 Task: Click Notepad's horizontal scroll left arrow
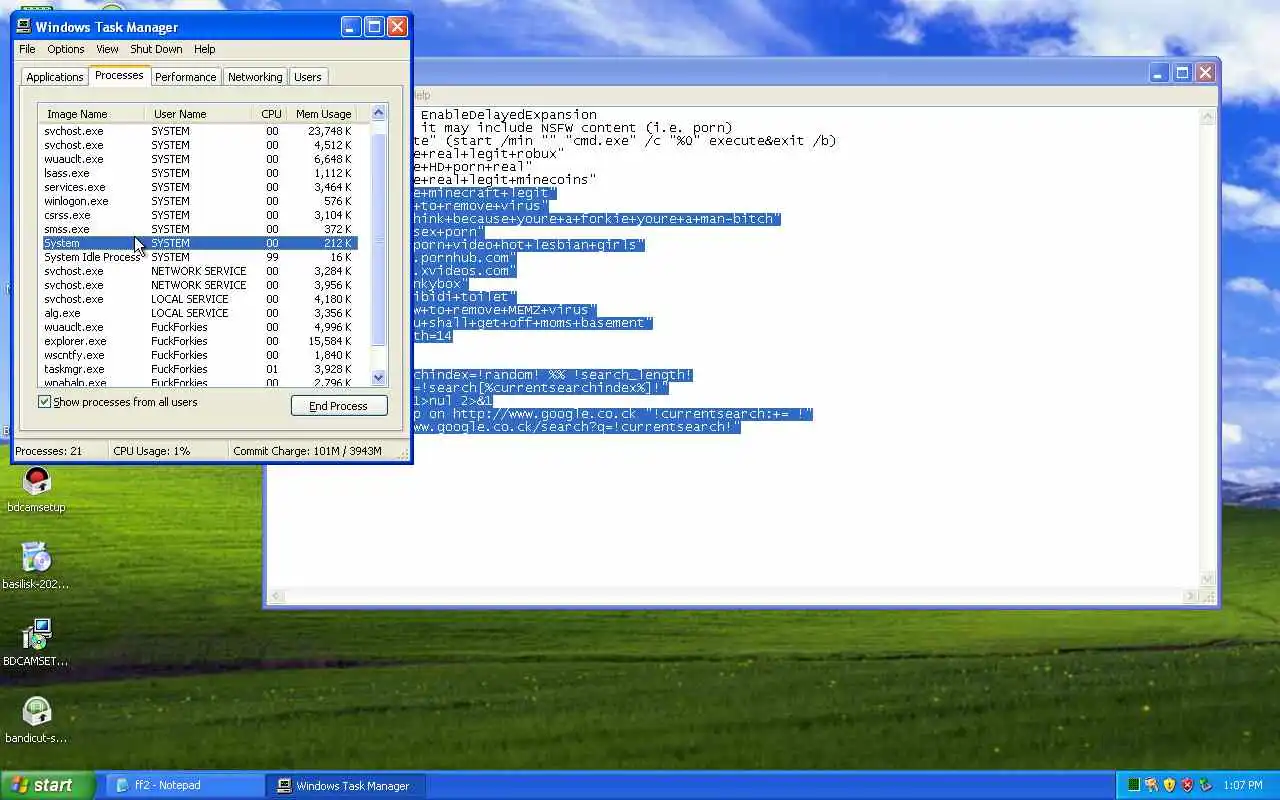point(277,596)
